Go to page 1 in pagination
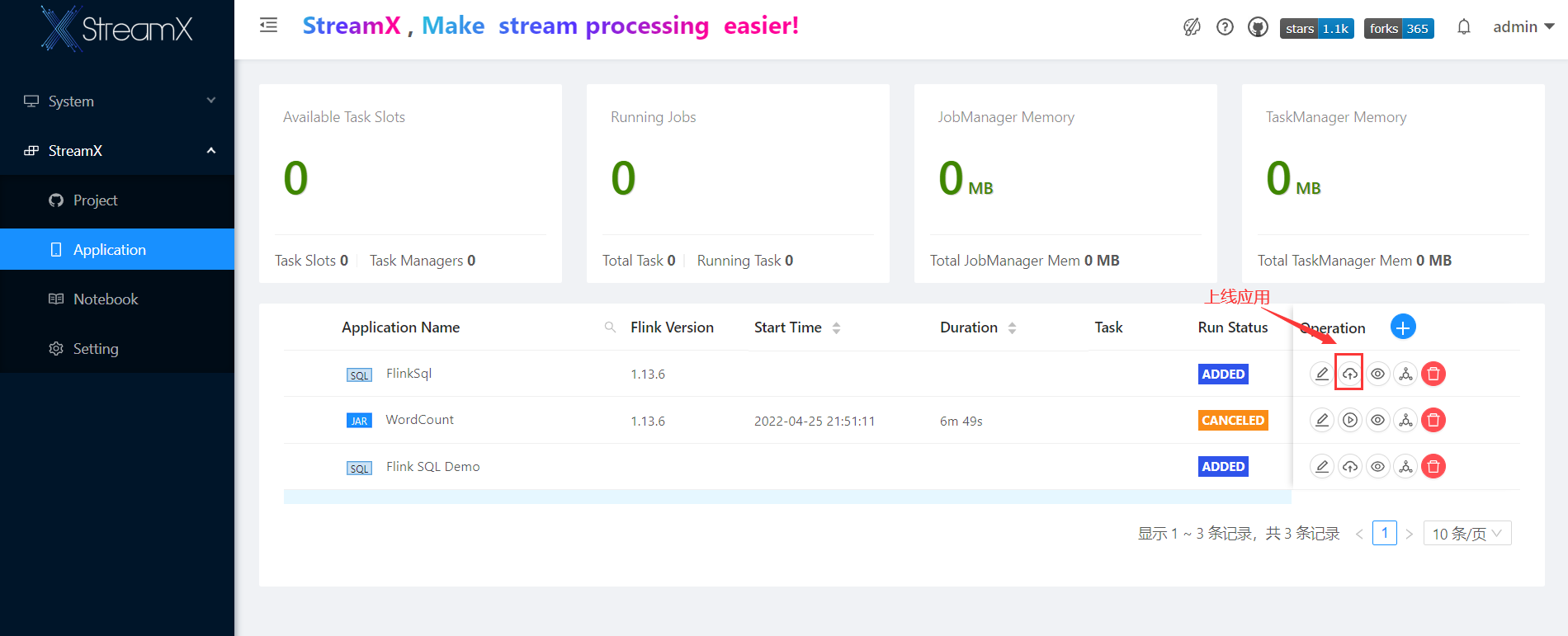The width and height of the screenshot is (1568, 636). click(1385, 533)
